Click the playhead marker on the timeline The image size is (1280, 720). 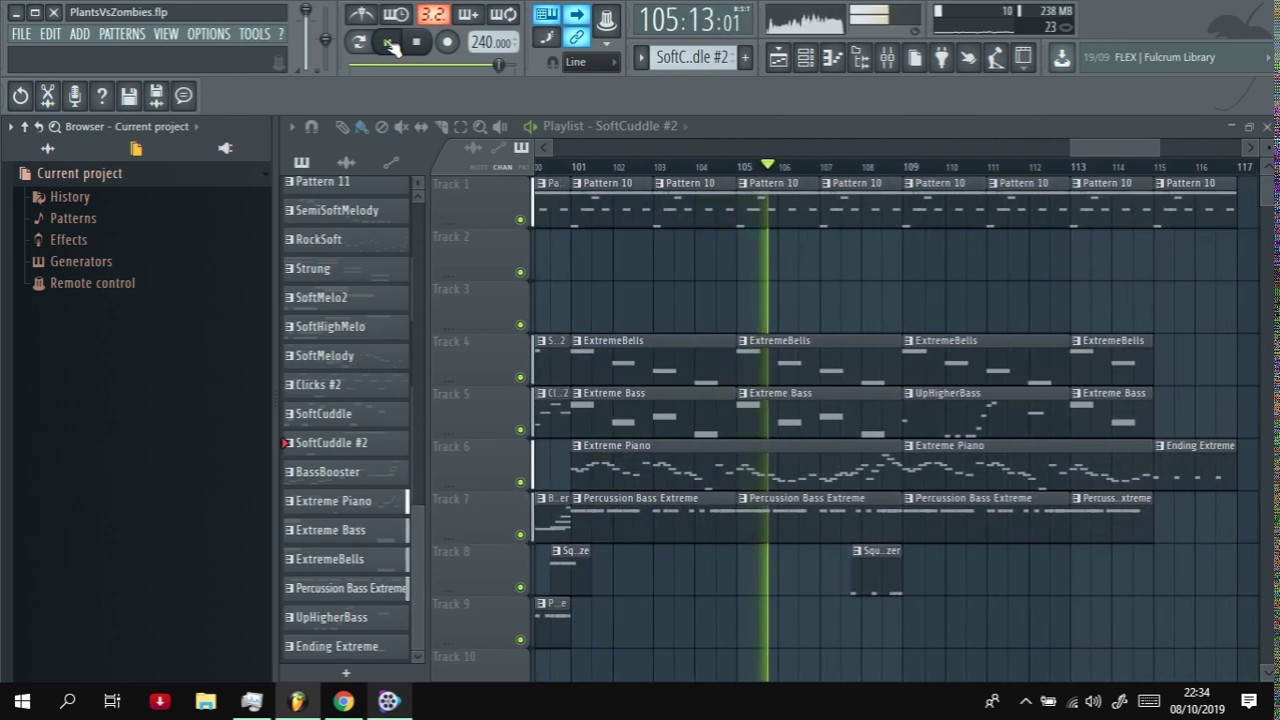(x=767, y=164)
